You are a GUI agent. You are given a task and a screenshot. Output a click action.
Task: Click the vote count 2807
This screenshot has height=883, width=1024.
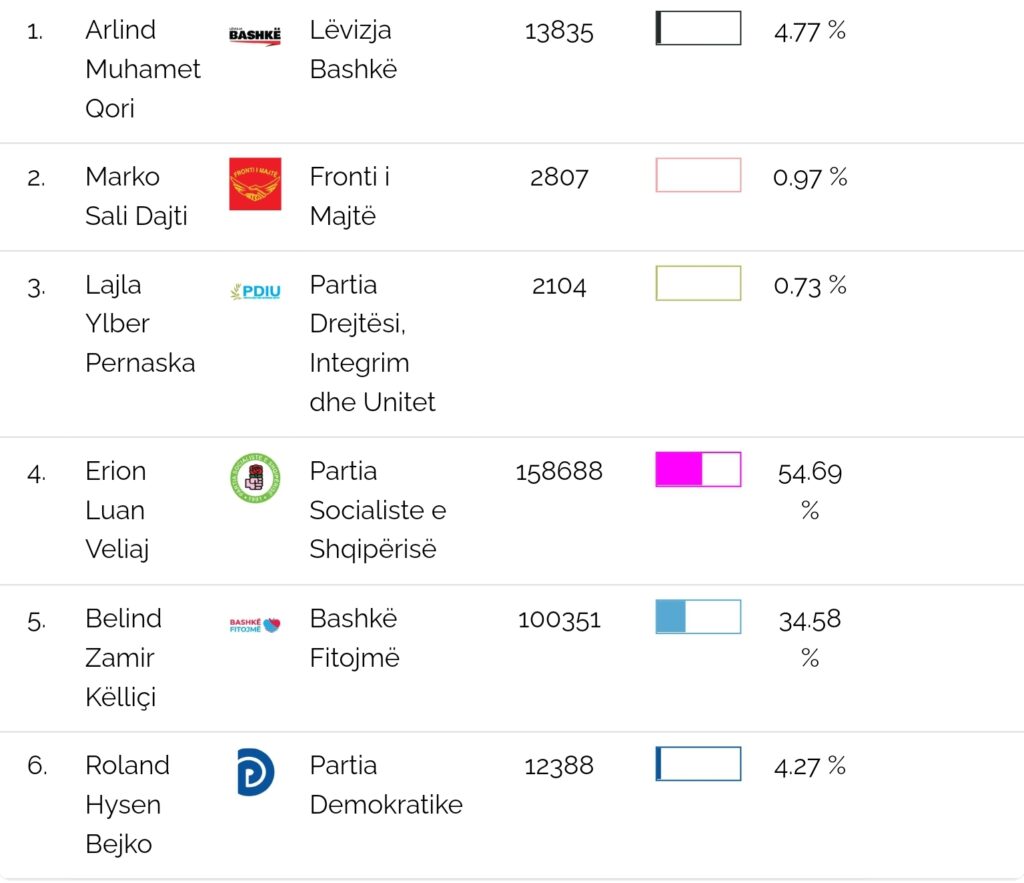[559, 177]
